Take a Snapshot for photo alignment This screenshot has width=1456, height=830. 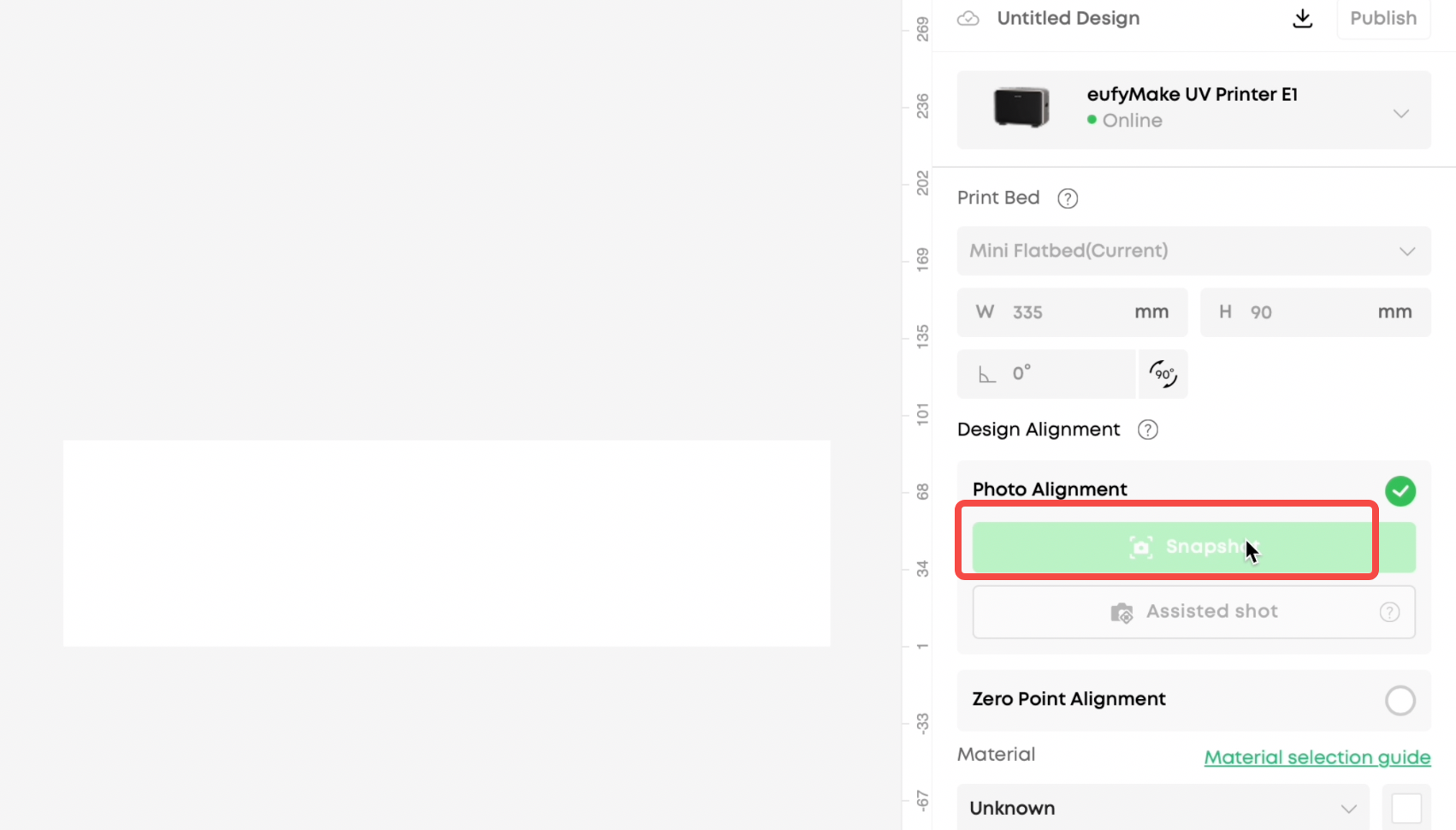pyautogui.click(x=1193, y=548)
